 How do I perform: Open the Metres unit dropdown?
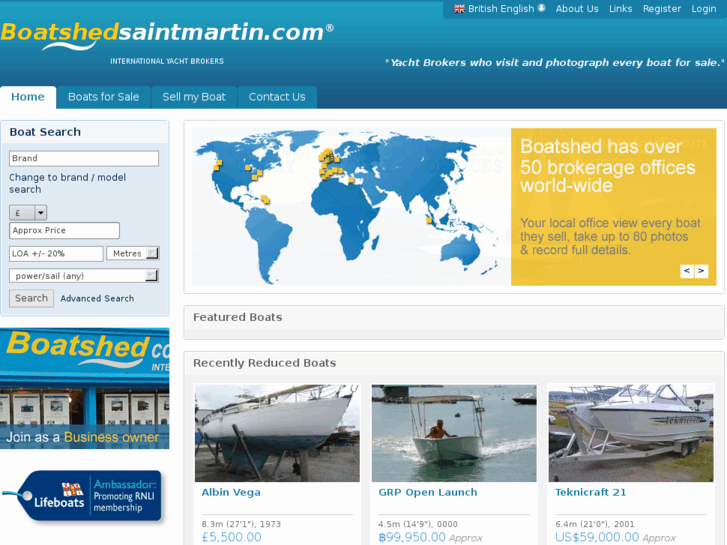click(133, 253)
